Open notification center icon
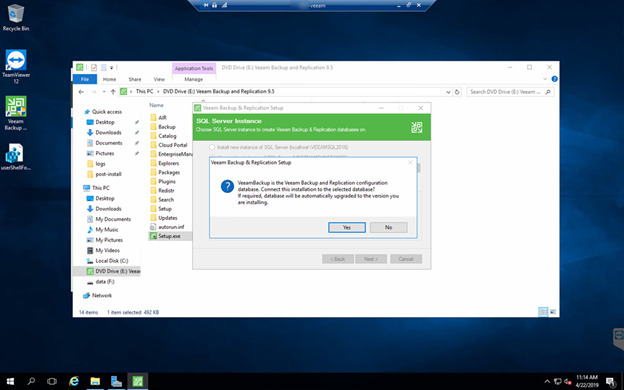The height and width of the screenshot is (390, 624). pos(611,382)
